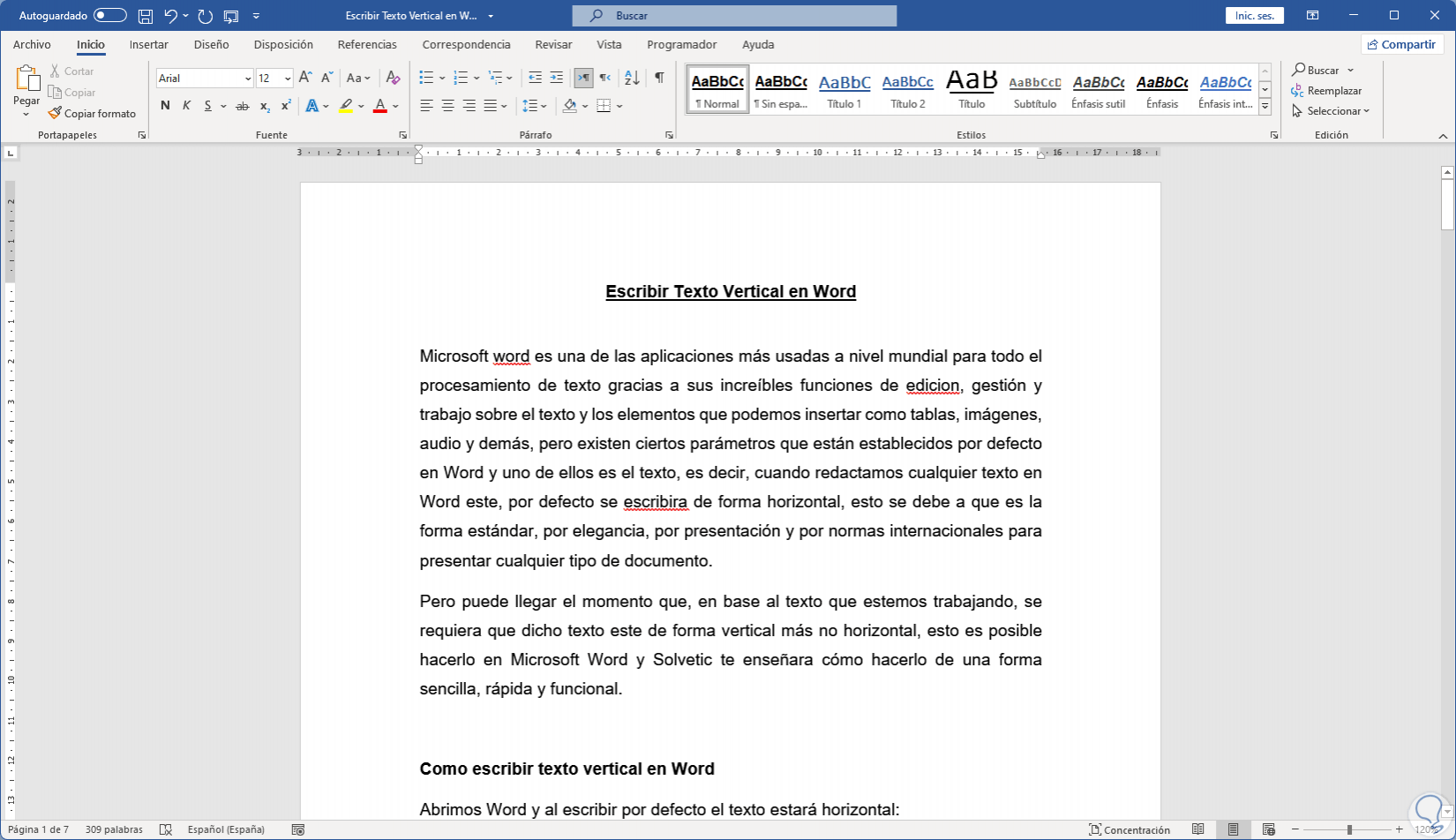
Task: Click the Copiar button
Action: [x=72, y=93]
